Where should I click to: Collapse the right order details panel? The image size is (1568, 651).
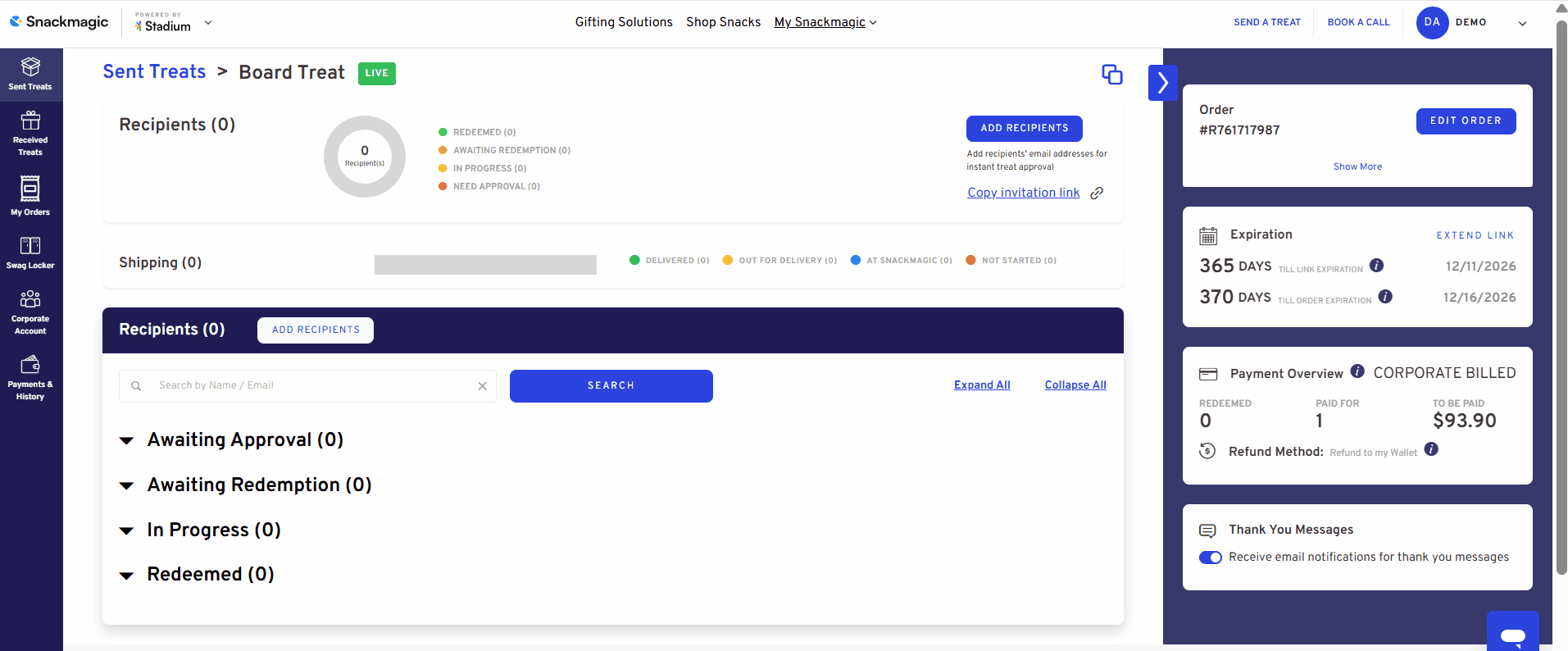click(x=1162, y=83)
